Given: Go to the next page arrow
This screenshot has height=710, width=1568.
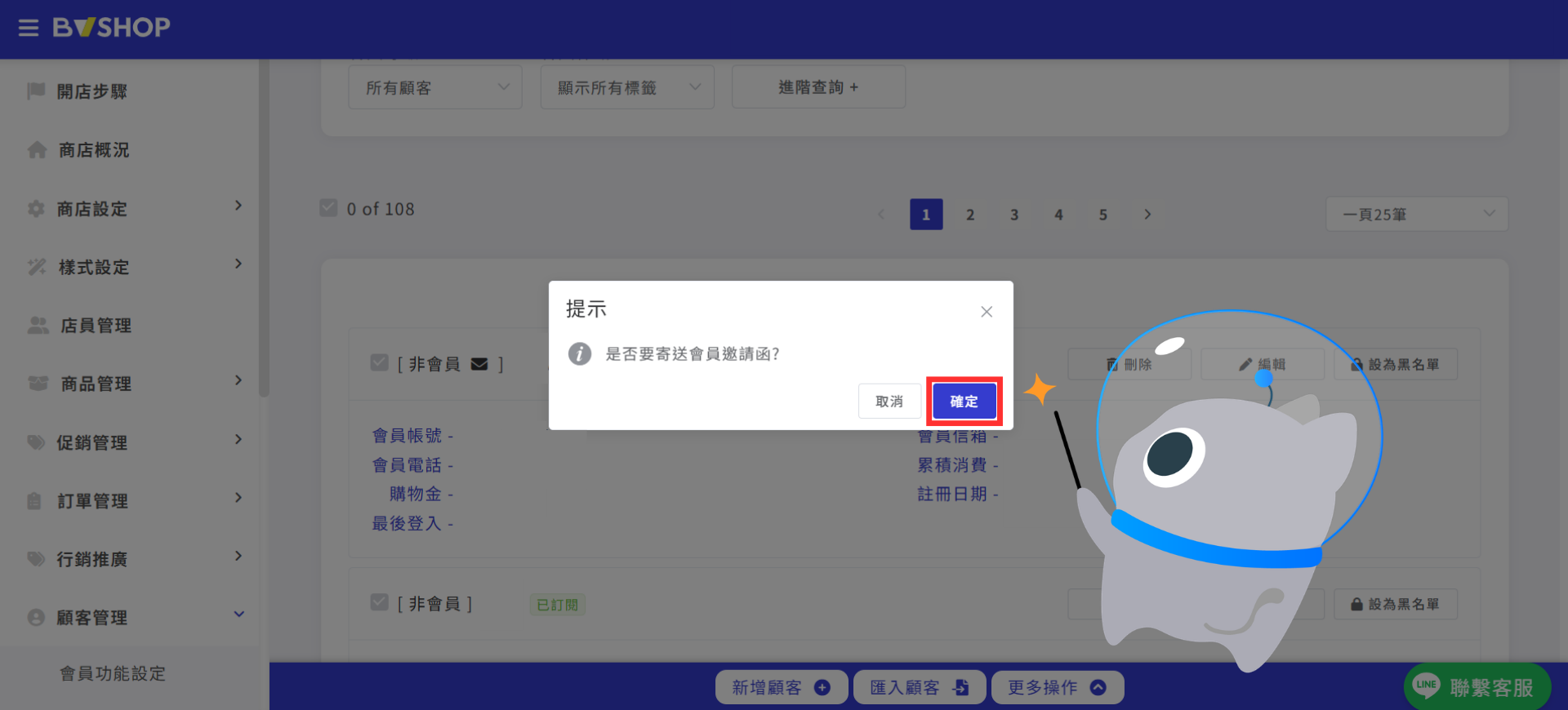Looking at the screenshot, I should (x=1147, y=215).
